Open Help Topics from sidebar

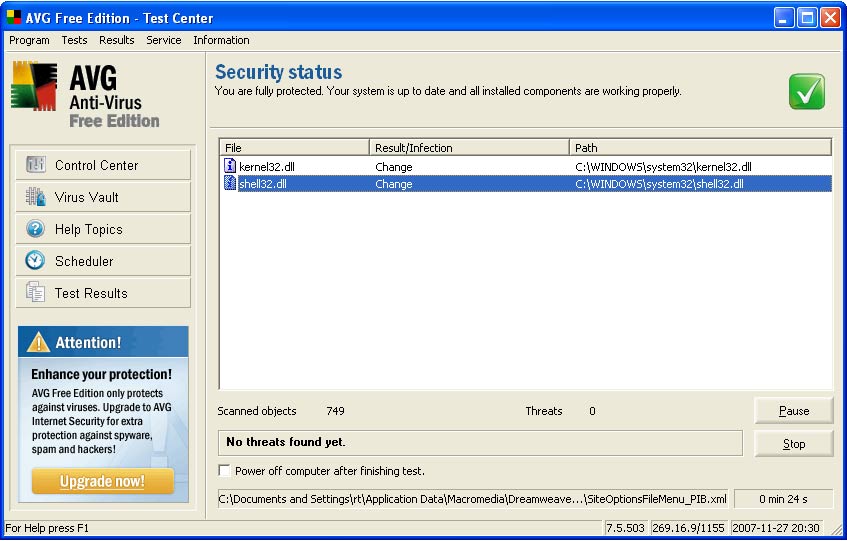pyautogui.click(x=103, y=228)
